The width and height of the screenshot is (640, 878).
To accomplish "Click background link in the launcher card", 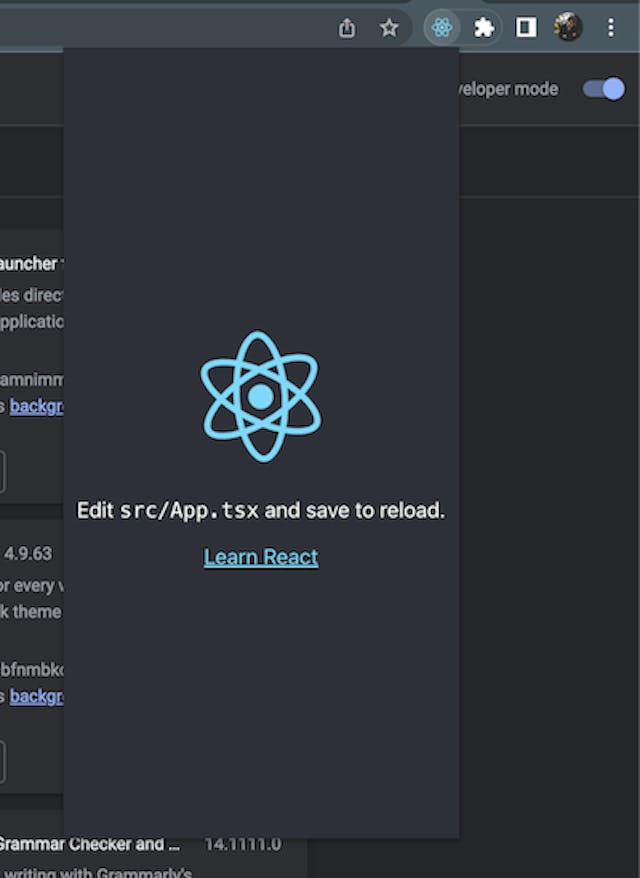I will point(37,407).
